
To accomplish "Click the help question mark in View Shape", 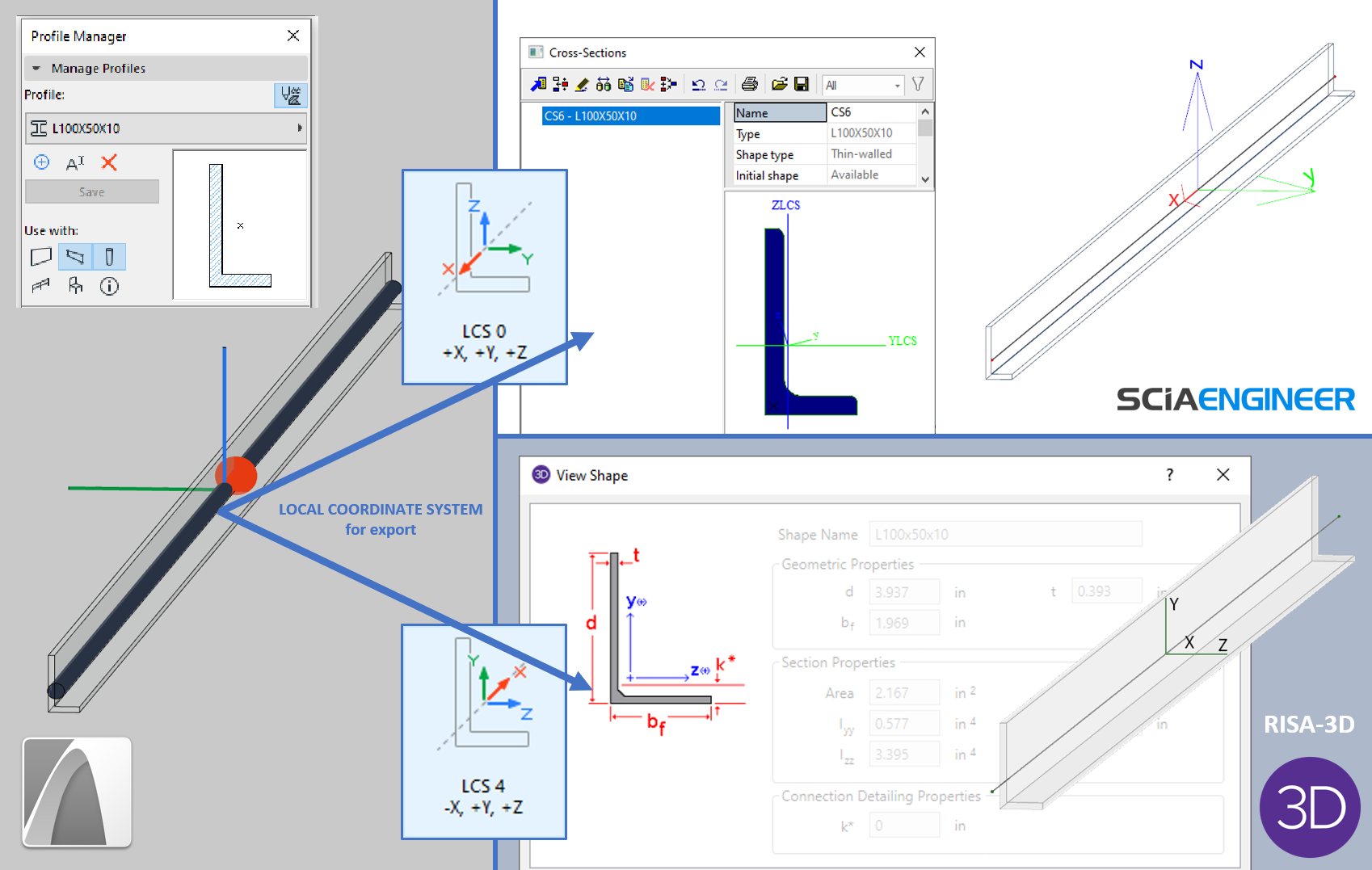I will 1170,475.
